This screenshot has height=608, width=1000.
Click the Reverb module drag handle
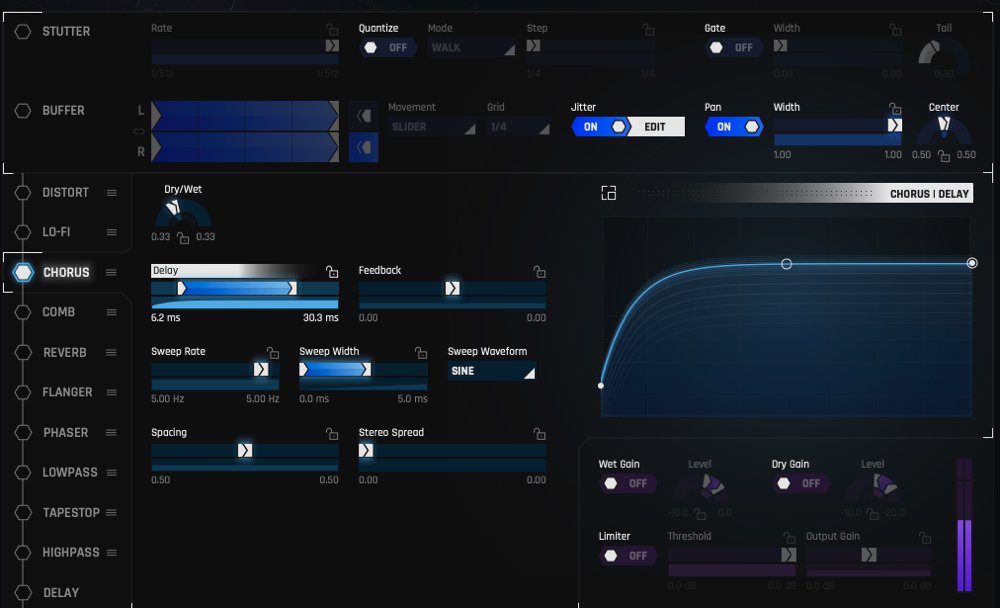(111, 353)
